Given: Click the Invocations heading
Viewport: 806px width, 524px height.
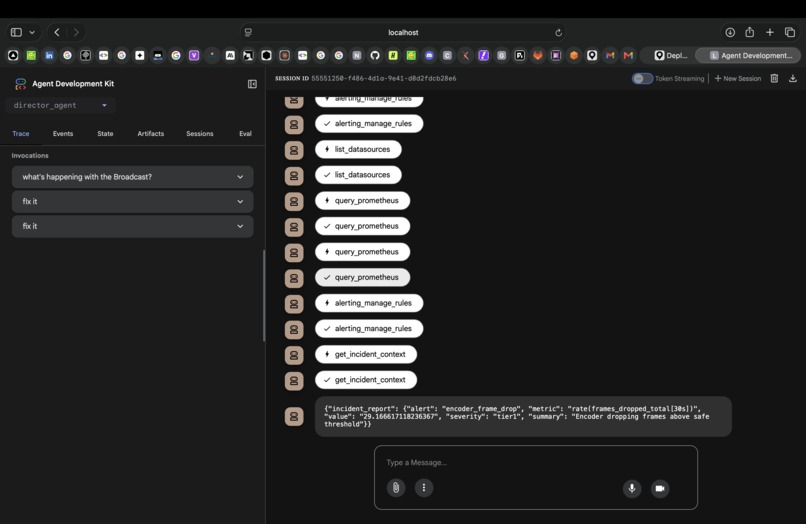Looking at the screenshot, I should tap(30, 155).
